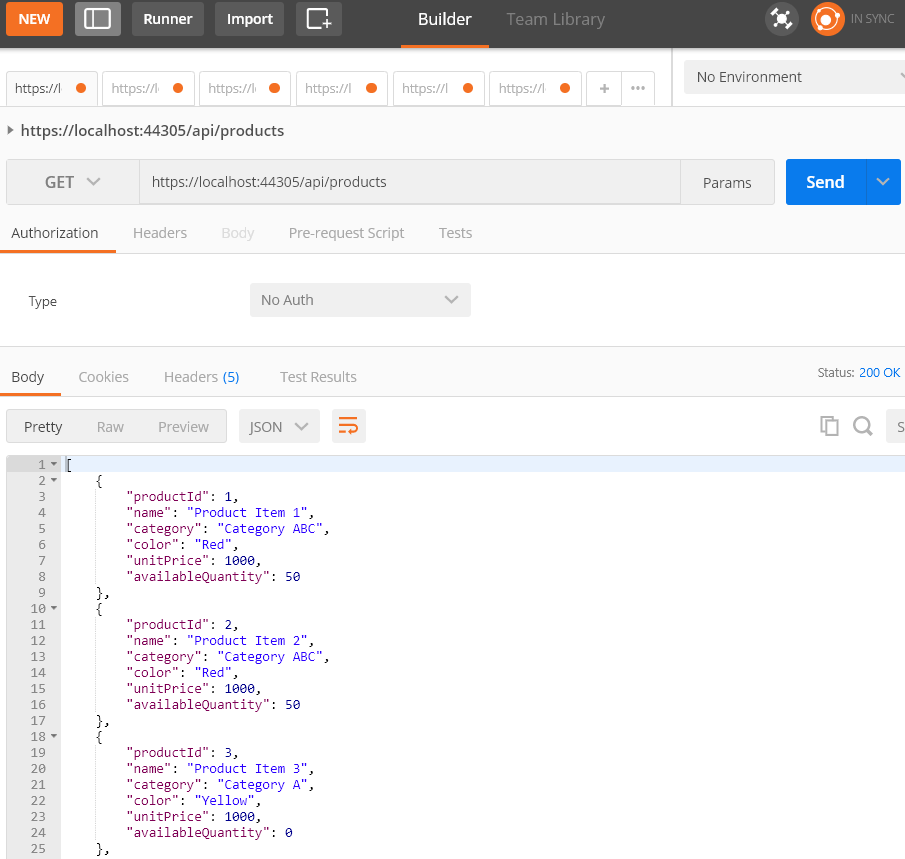The width and height of the screenshot is (905, 859).
Task: Open the No Auth type dropdown
Action: click(359, 300)
